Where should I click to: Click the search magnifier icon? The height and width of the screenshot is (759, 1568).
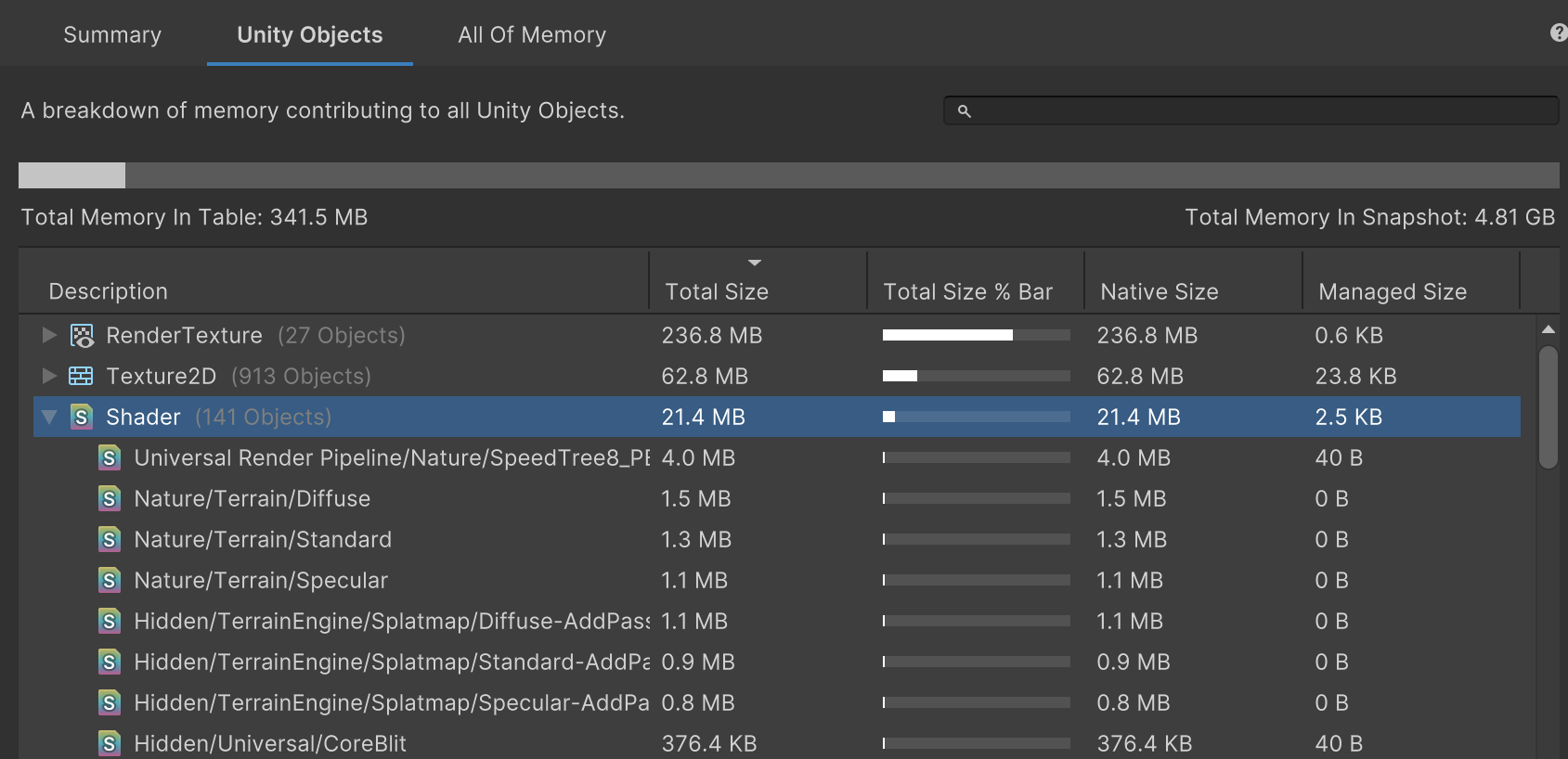pyautogui.click(x=964, y=111)
